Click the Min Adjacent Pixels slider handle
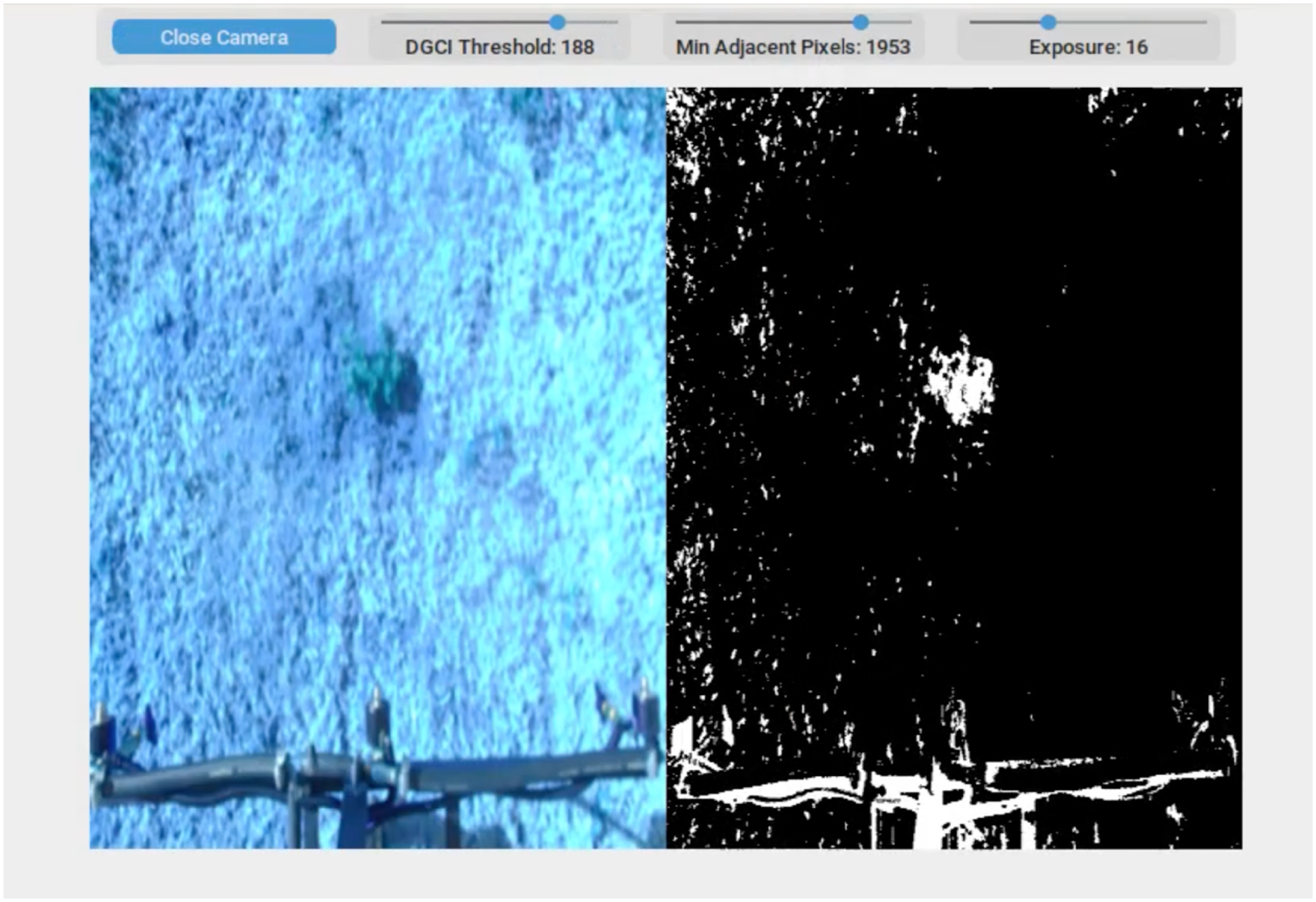1316x902 pixels. pos(861,22)
